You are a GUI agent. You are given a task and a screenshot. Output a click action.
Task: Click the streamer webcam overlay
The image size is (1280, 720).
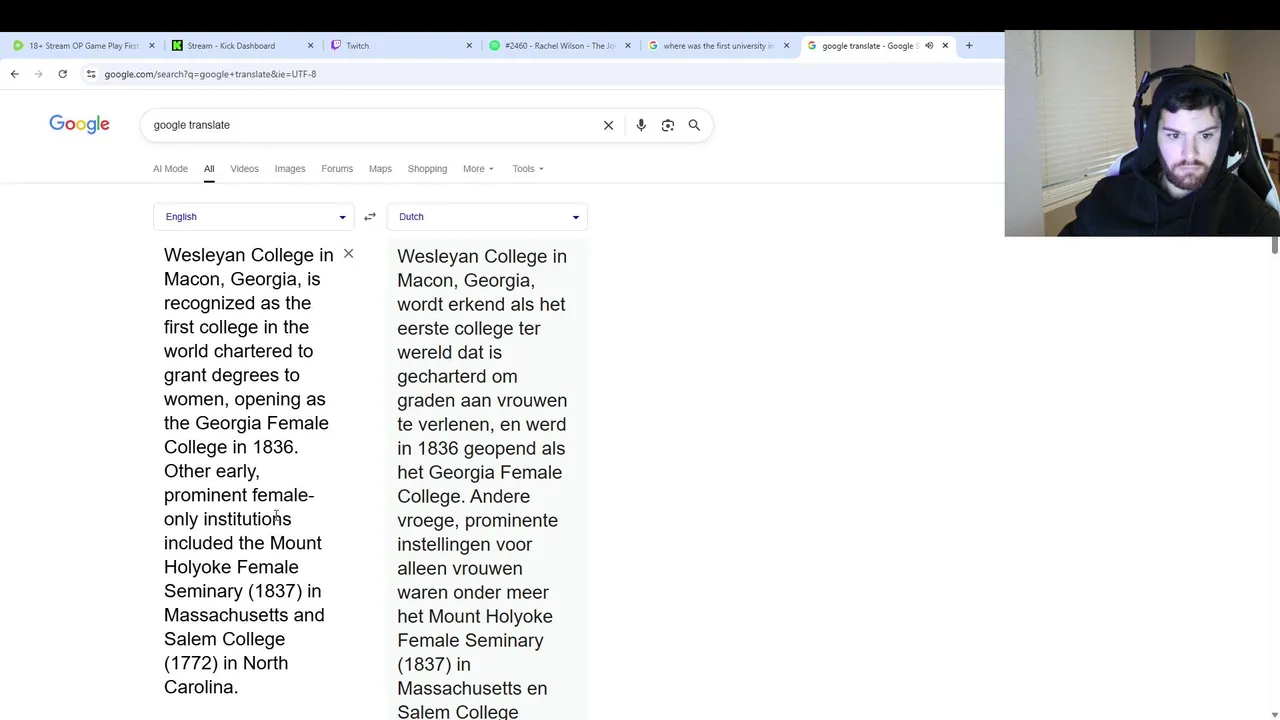1142,133
